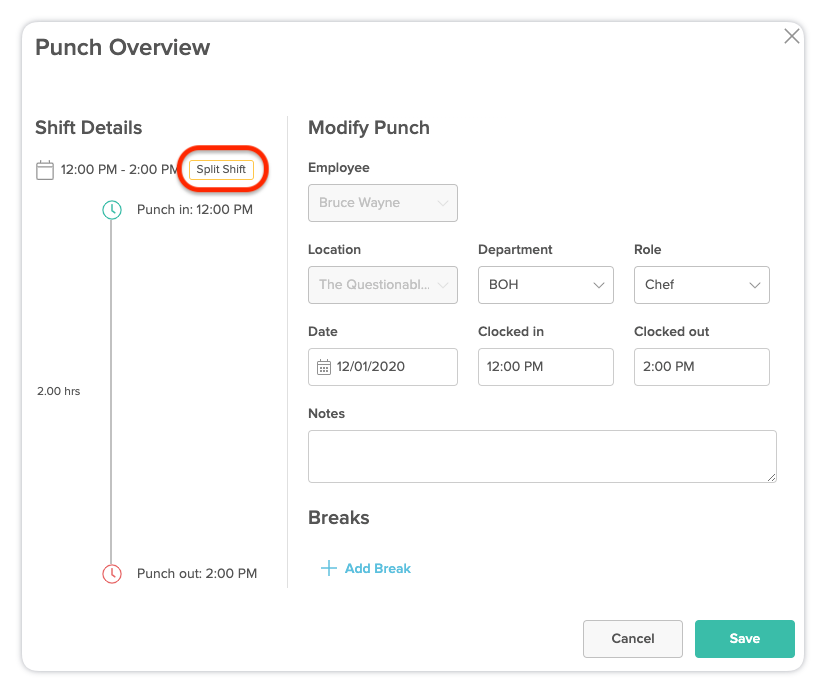Image resolution: width=826 pixels, height=693 pixels.
Task: Open the Employee dropdown showing Bruce Wayne
Action: pos(383,203)
